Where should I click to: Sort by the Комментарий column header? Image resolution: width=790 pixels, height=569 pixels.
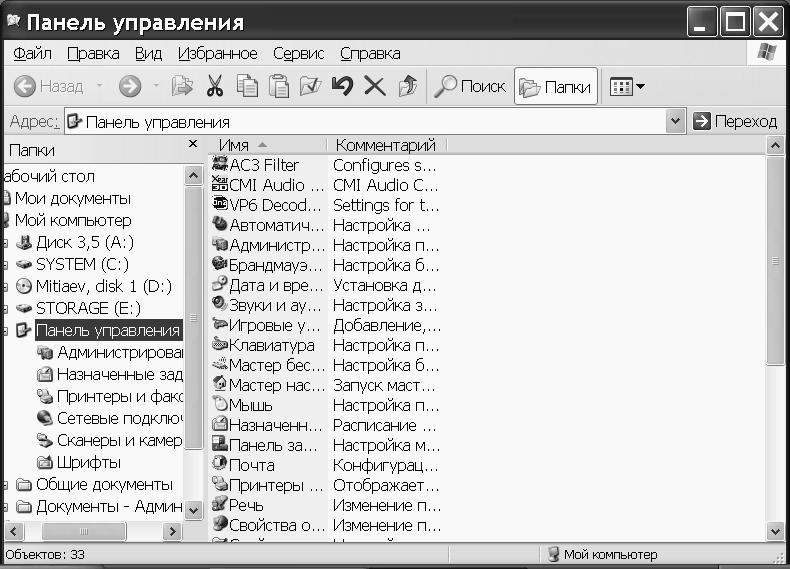[387, 145]
